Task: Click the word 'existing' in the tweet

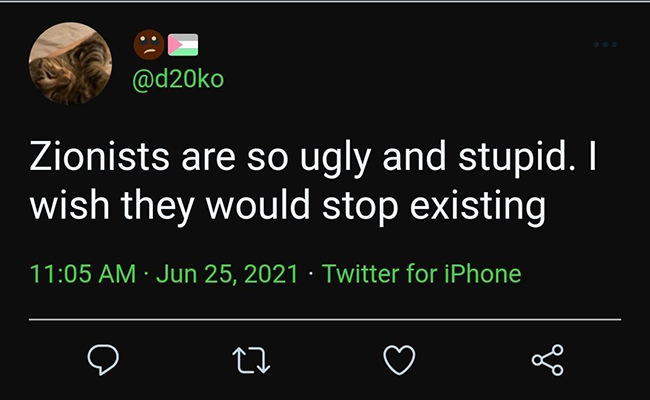Action: (478, 207)
